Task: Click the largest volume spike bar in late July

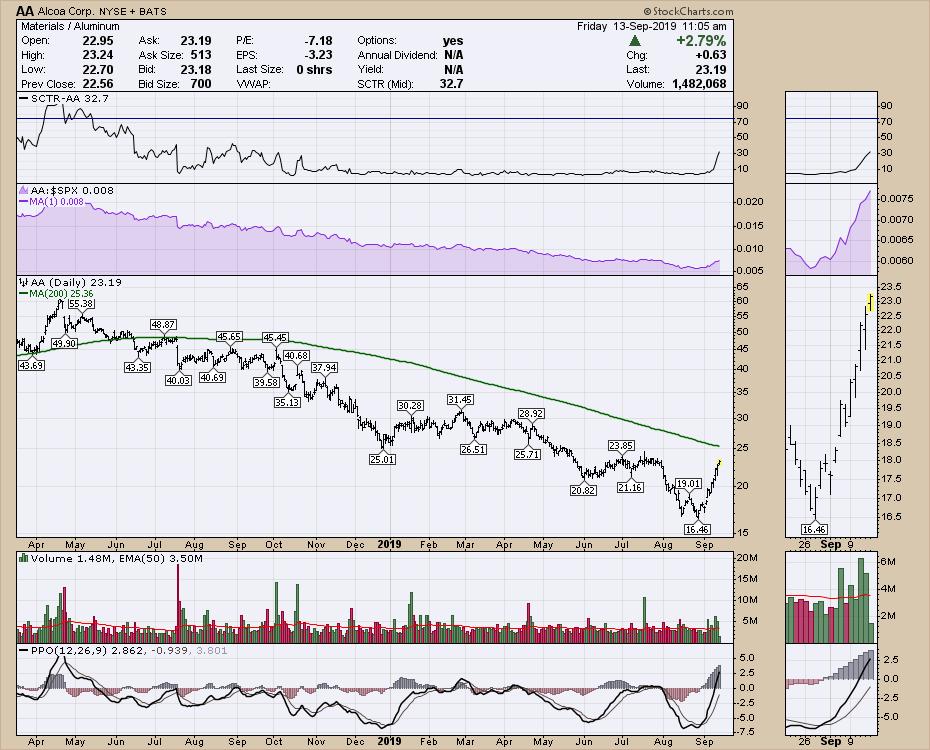Action: click(x=177, y=604)
